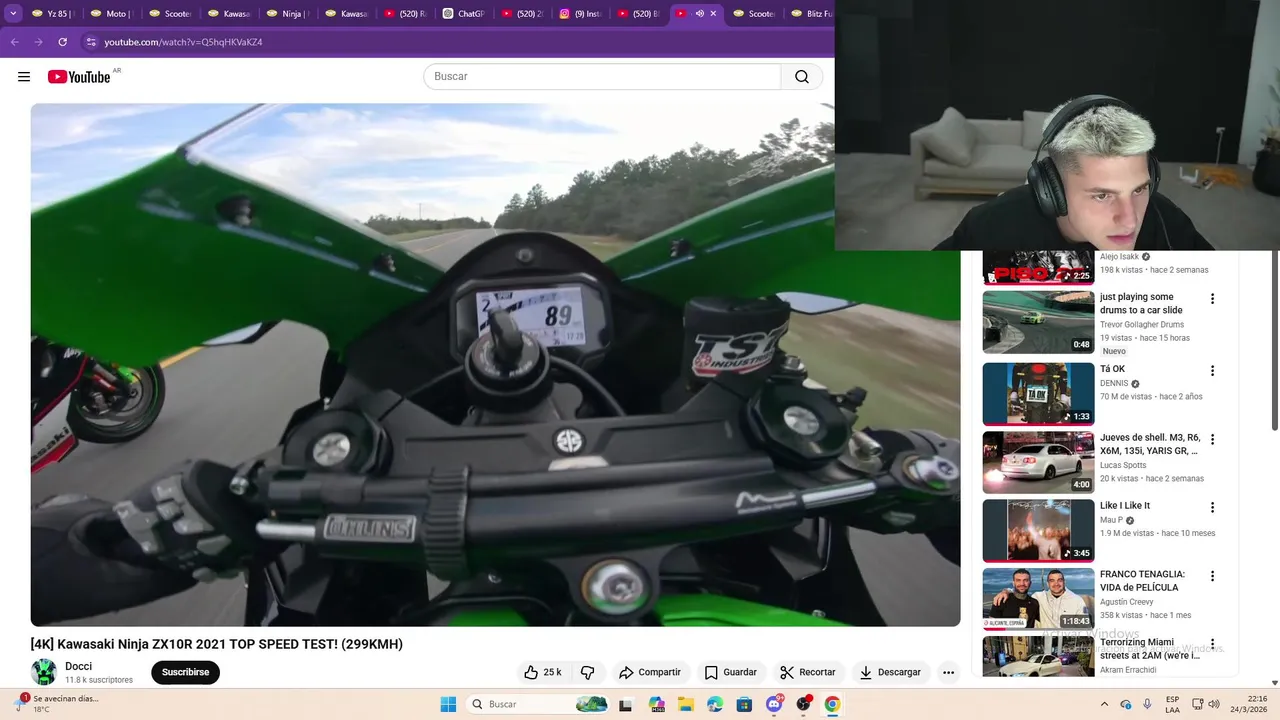The width and height of the screenshot is (1280, 720).
Task: Mute the playing tab via speaker icon
Action: (x=699, y=14)
